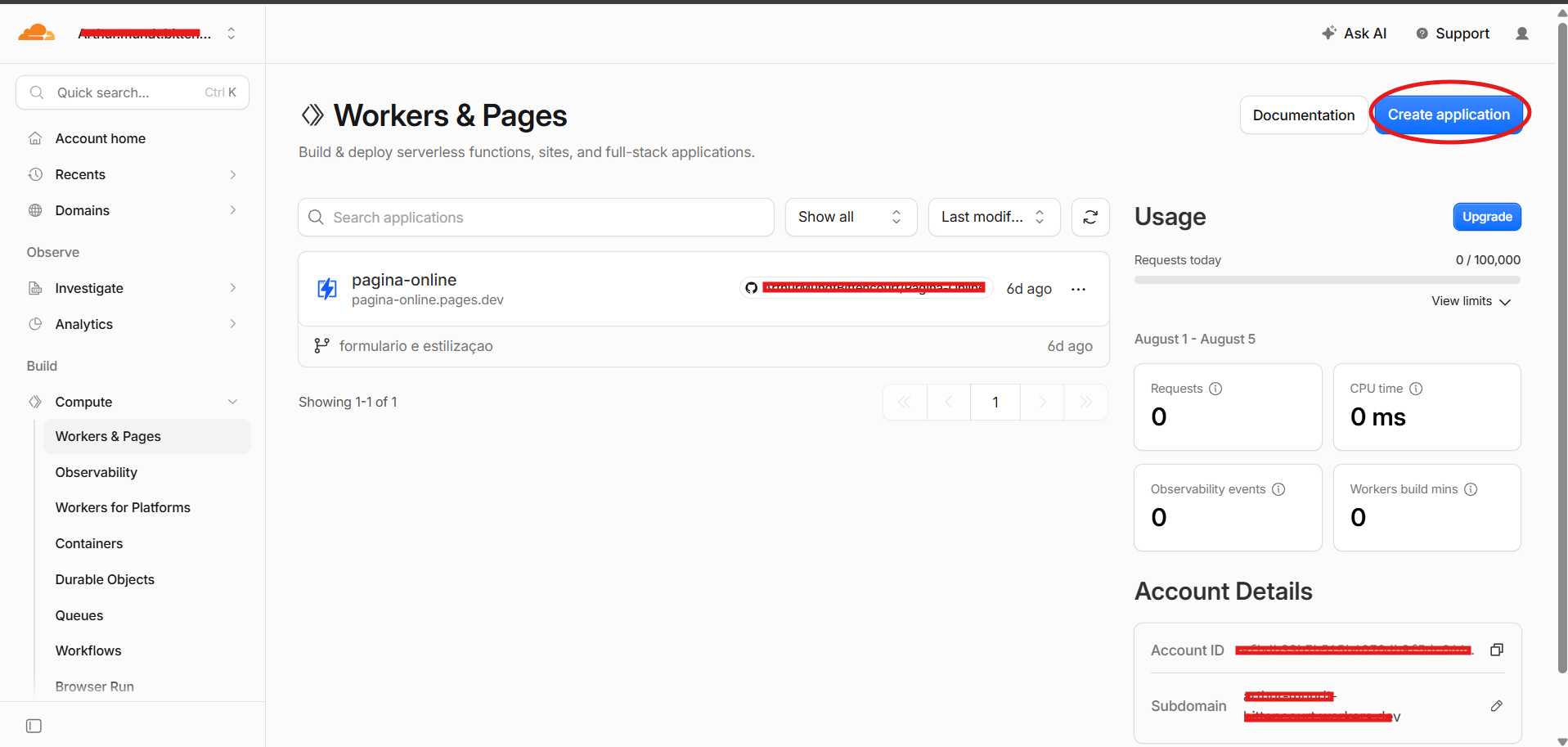Open the pagina-online application

[404, 280]
